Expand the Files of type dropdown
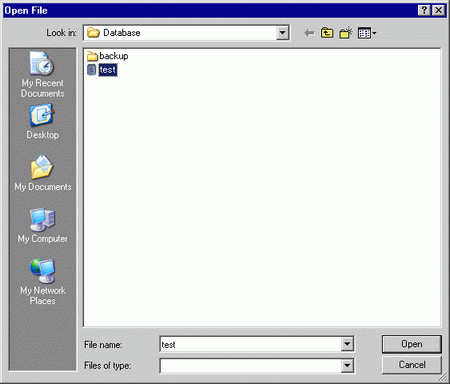 [347, 366]
